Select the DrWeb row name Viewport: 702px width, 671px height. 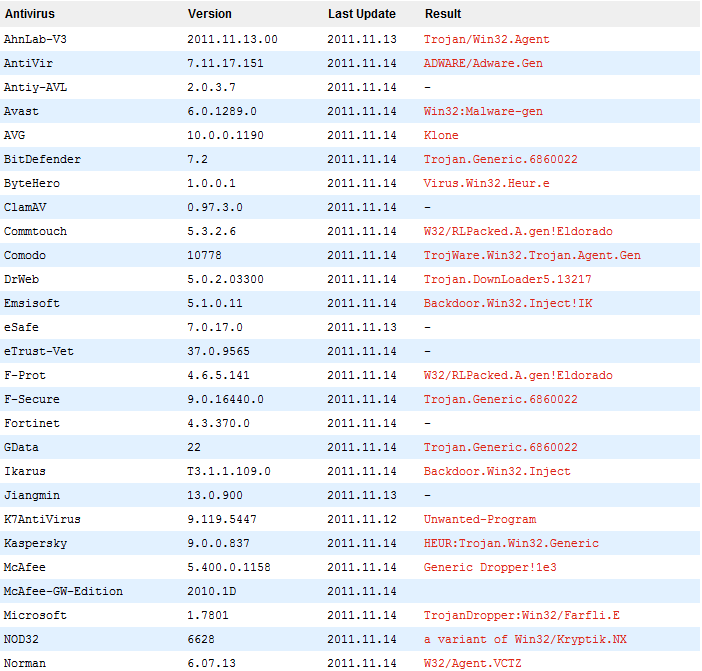click(x=21, y=279)
